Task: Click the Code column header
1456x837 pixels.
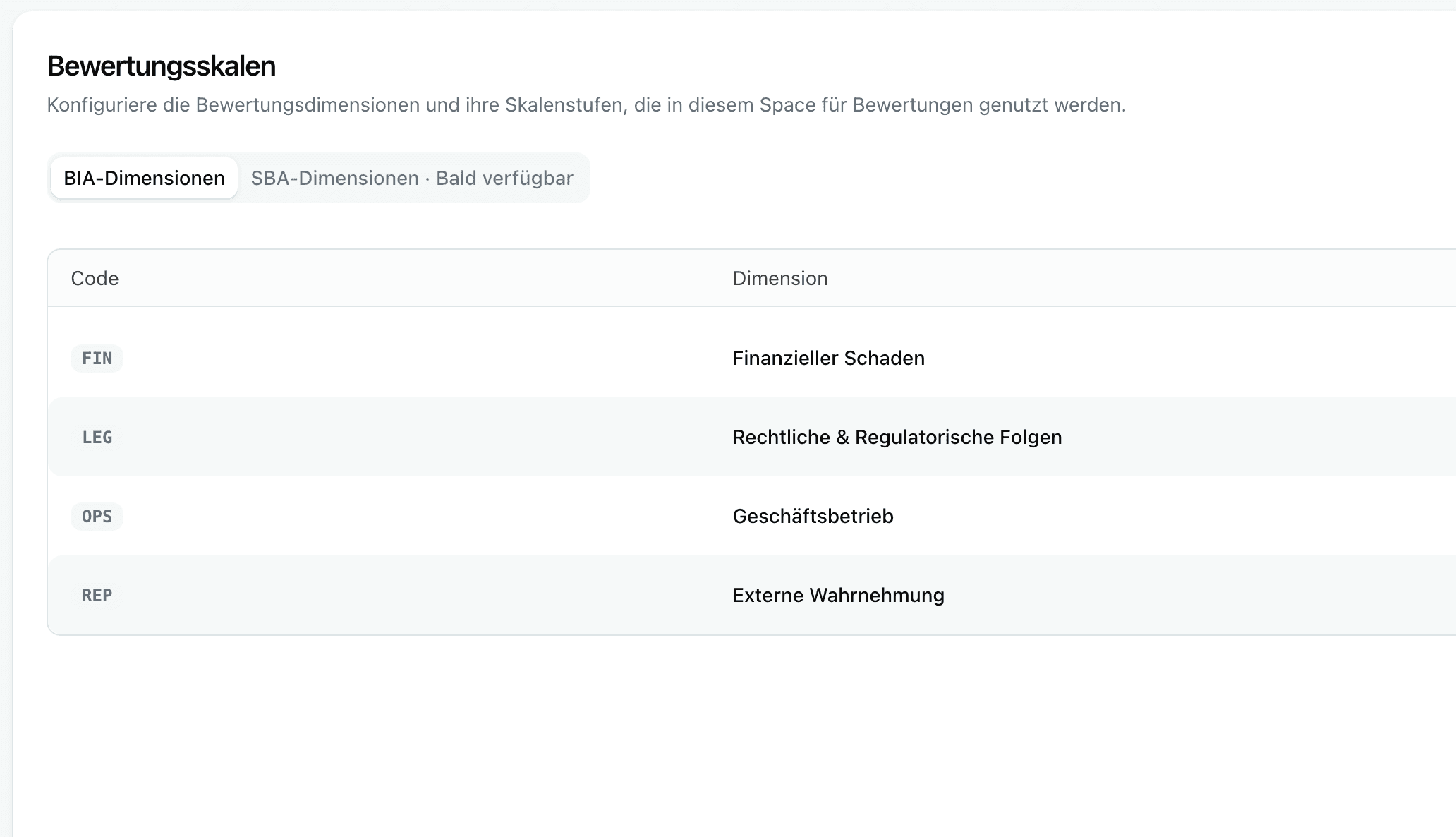Action: (x=95, y=278)
